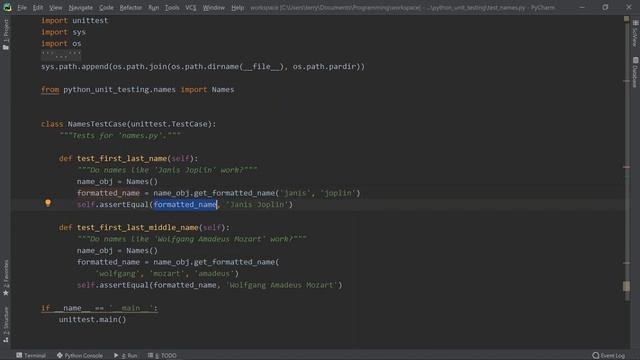This screenshot has width=640, height=360.
Task: Open the Structure tool window
Action: 6,324
